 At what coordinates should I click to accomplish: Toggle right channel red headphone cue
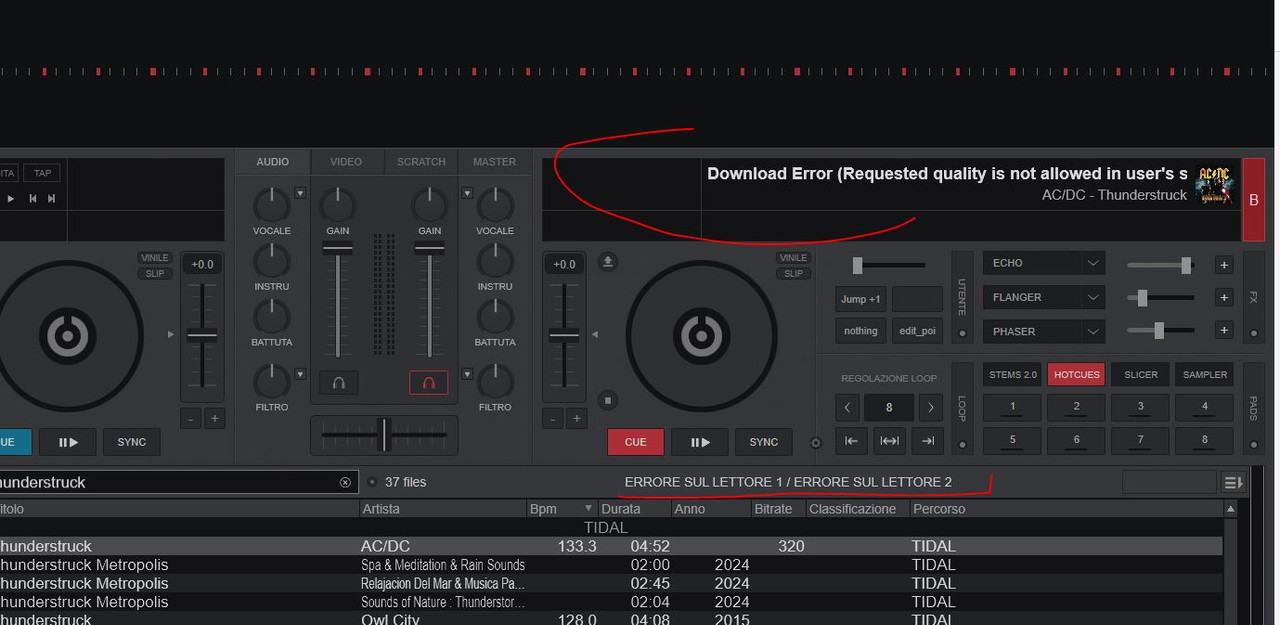[428, 382]
